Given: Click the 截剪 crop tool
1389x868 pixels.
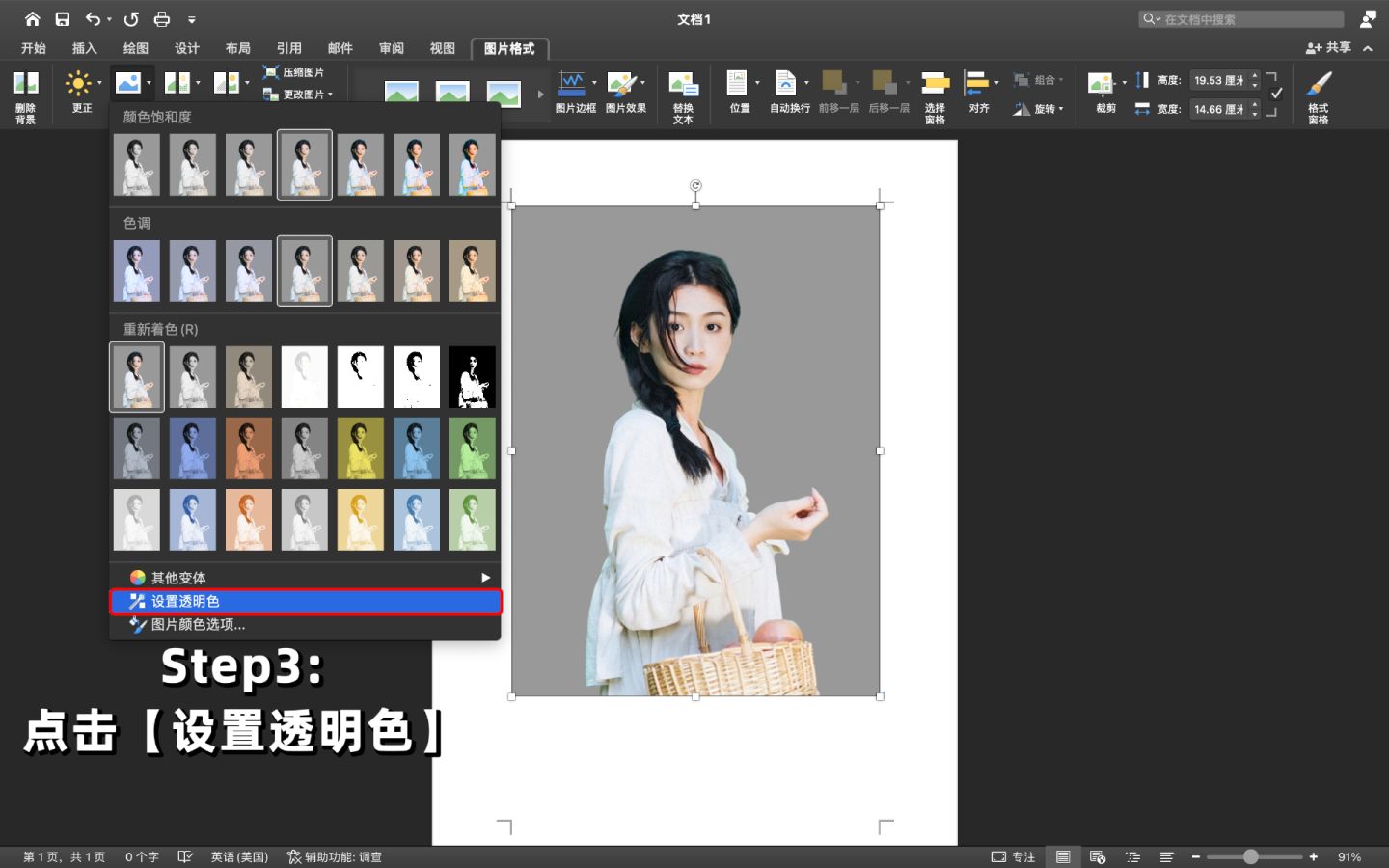Looking at the screenshot, I should 1105,92.
